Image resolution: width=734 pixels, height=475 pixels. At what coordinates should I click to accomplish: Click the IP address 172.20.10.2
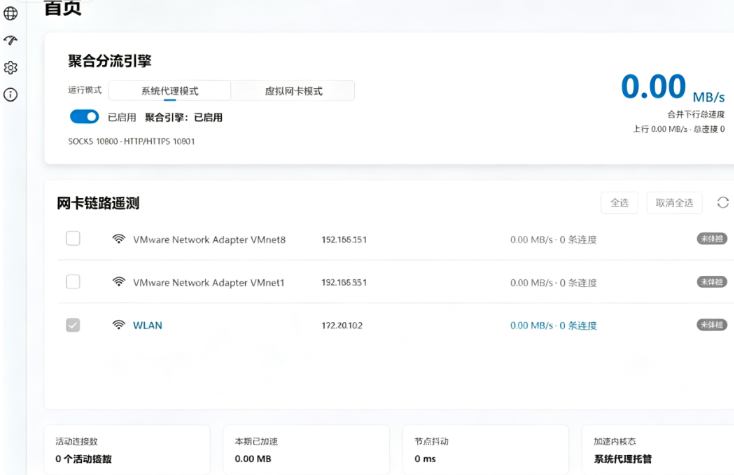[x=342, y=325]
